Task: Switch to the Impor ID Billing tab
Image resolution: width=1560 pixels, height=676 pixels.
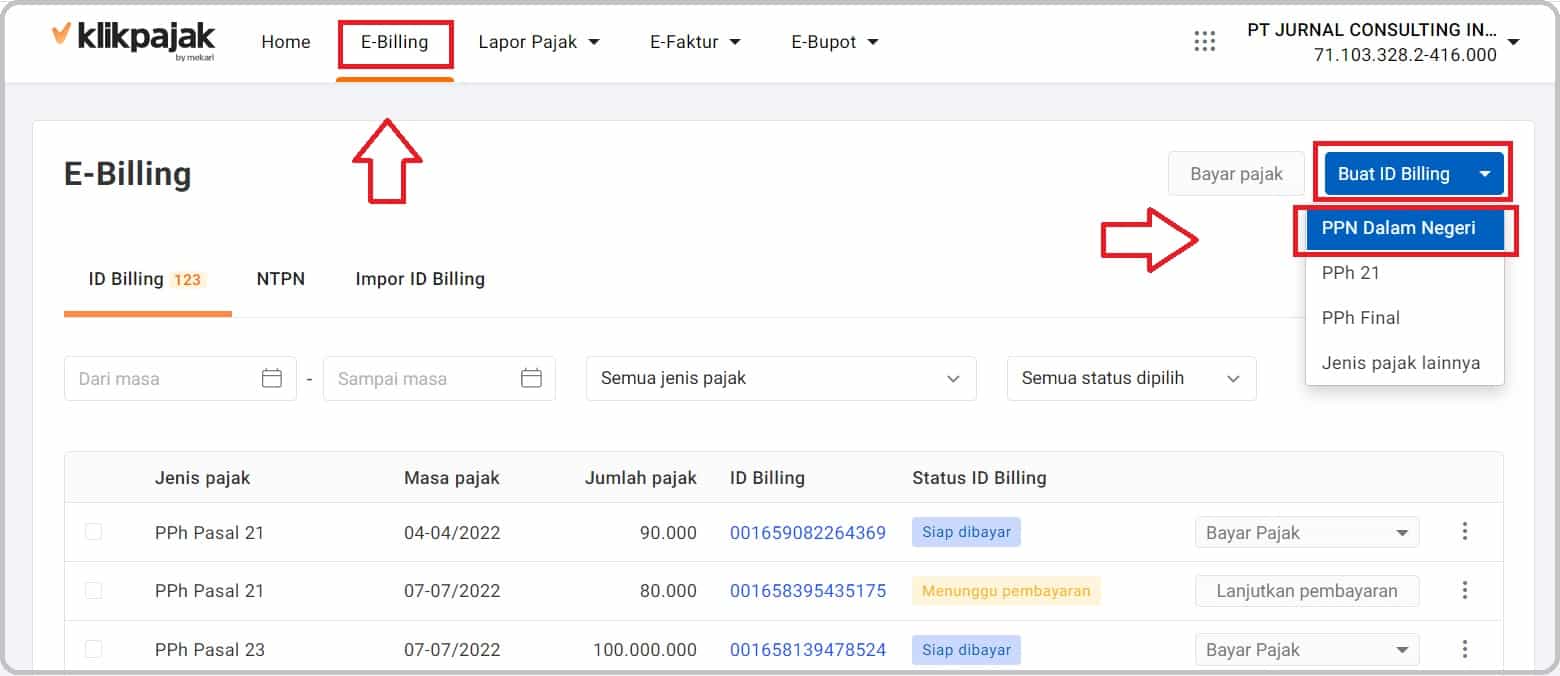Action: 420,279
